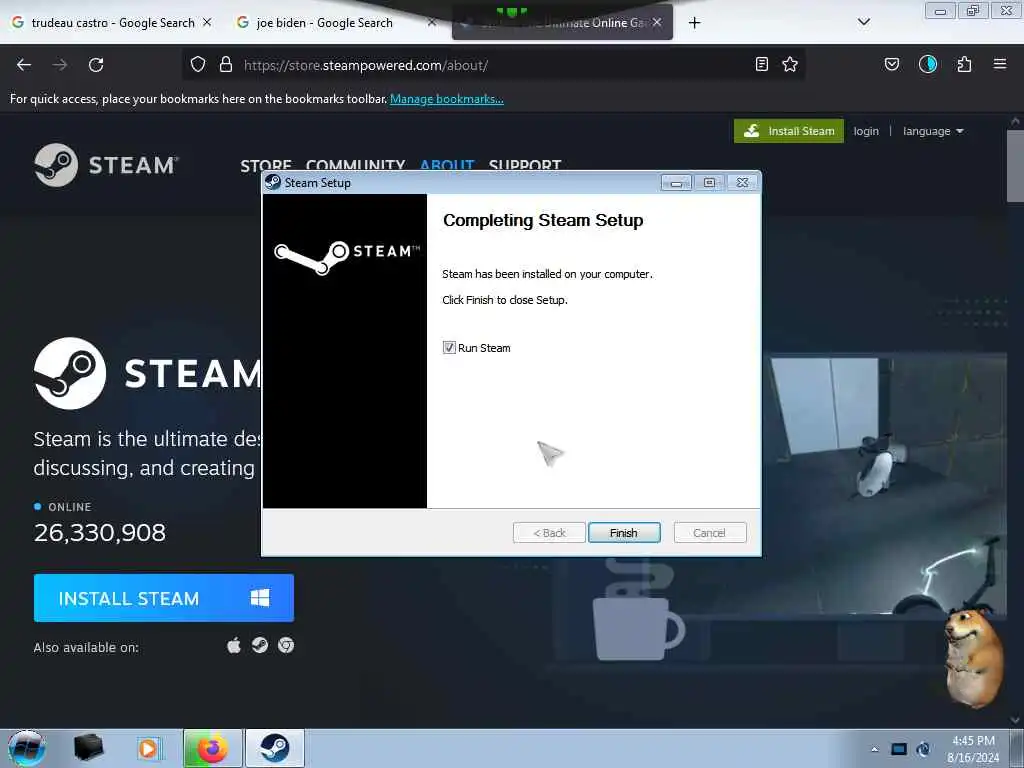
Task: Open the black box taskbar icon
Action: pos(89,748)
